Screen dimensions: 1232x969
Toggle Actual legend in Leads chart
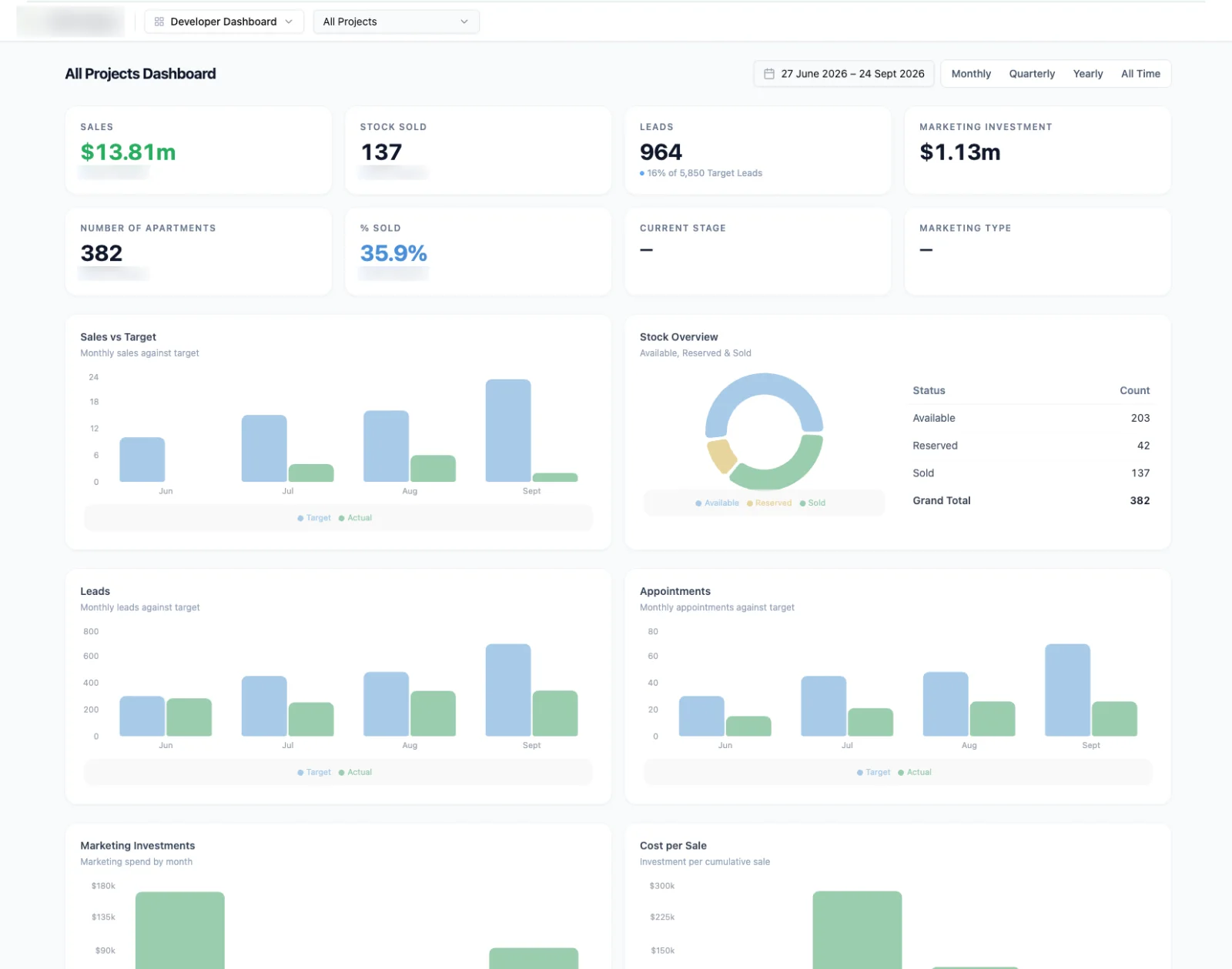pos(356,773)
